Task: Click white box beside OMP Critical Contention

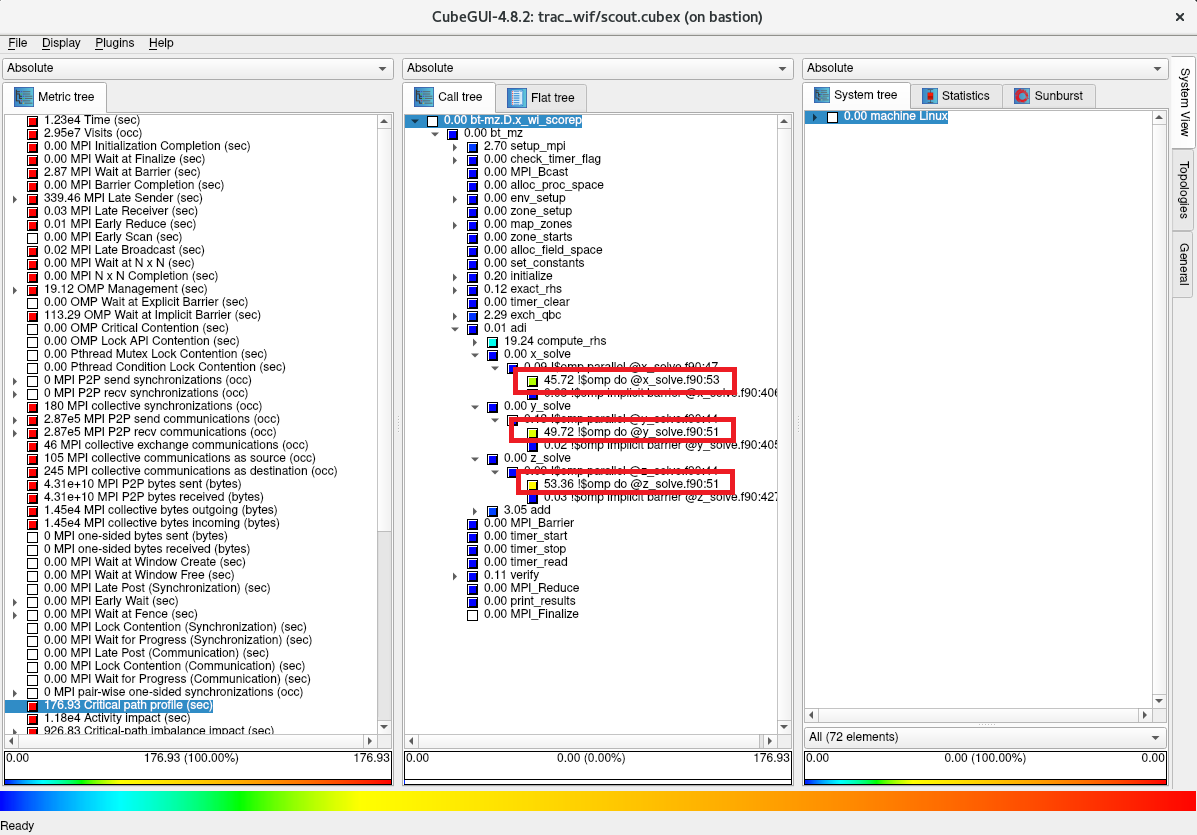Action: point(33,329)
